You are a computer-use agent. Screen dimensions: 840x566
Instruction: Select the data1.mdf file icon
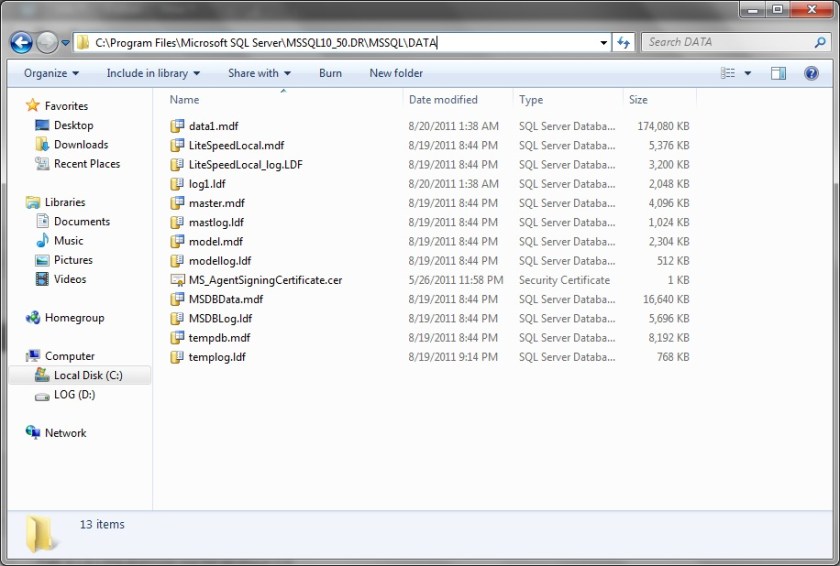[x=177, y=126]
